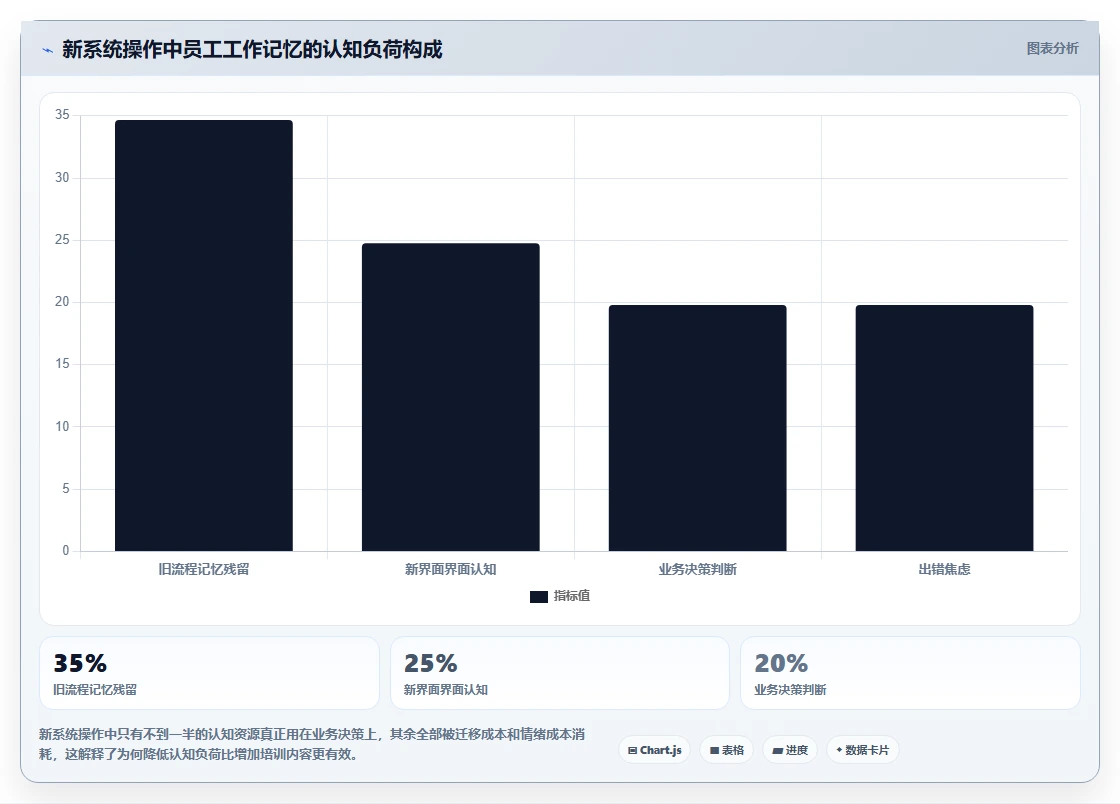Screen dimensions: 1120x804
Task: Select the 数据卡片 tag
Action: pos(863,750)
